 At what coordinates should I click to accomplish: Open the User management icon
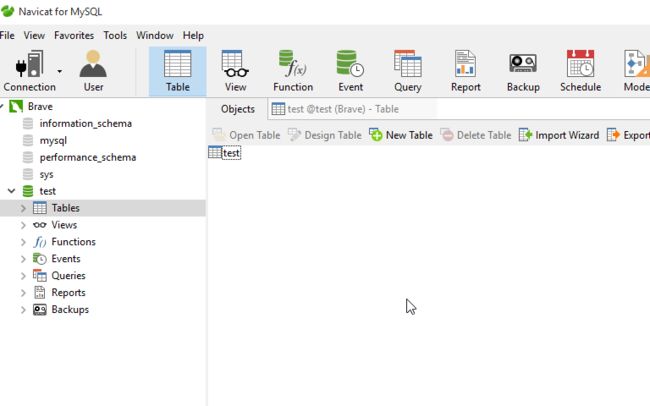pos(93,71)
